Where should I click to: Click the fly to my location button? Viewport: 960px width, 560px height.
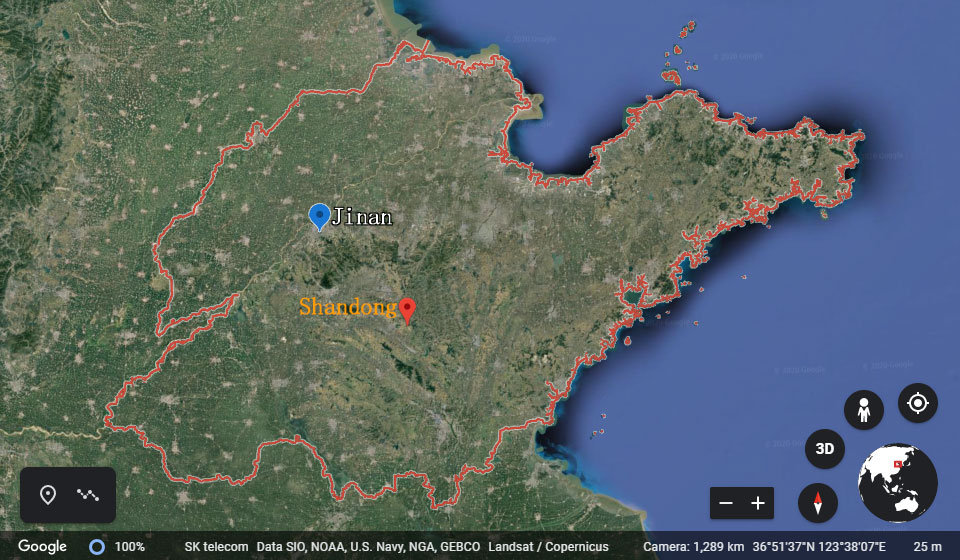pyautogui.click(x=918, y=403)
